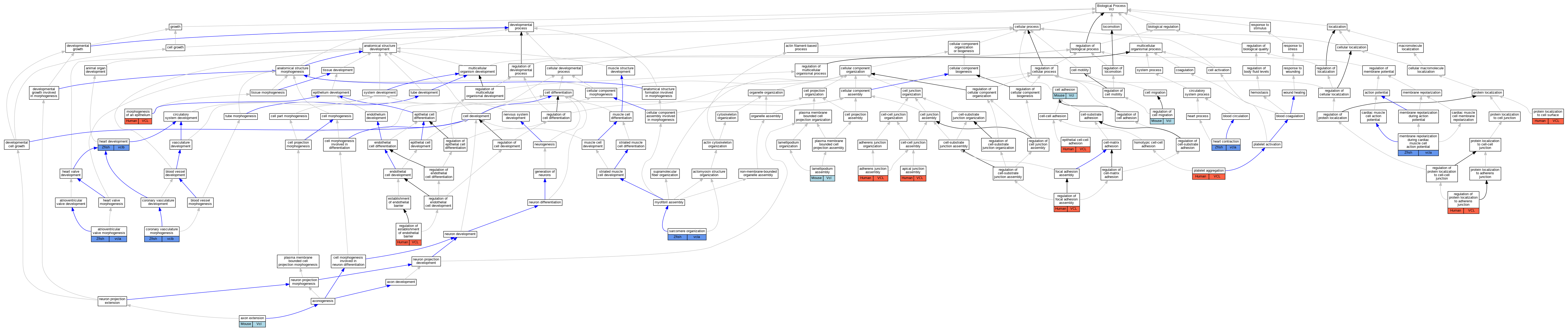The height and width of the screenshot is (330, 1568).
Task: Click the 'wound healing' node
Action: pyautogui.click(x=1294, y=93)
